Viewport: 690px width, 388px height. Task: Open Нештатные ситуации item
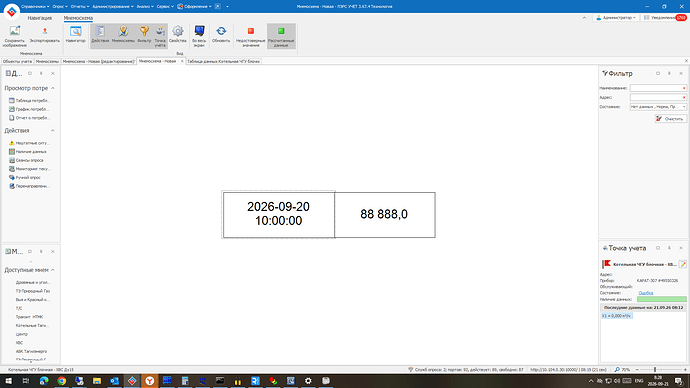coord(29,143)
